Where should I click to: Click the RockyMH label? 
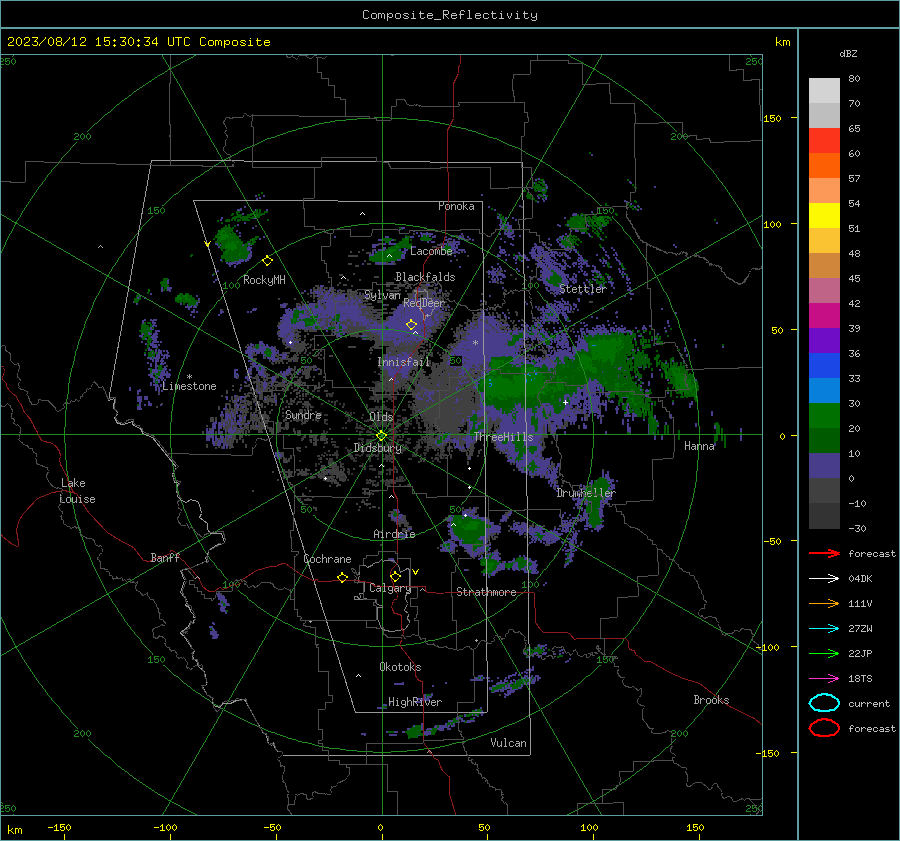point(264,280)
